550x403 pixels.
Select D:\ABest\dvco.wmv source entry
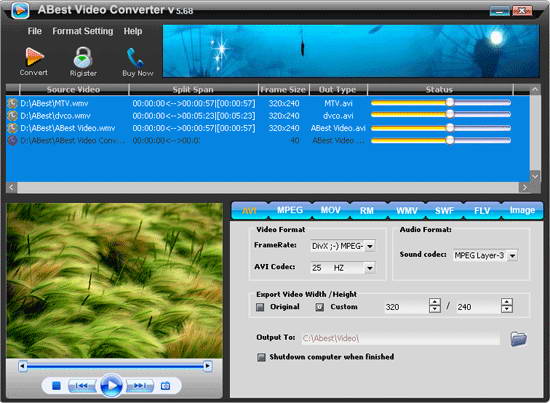(55, 116)
